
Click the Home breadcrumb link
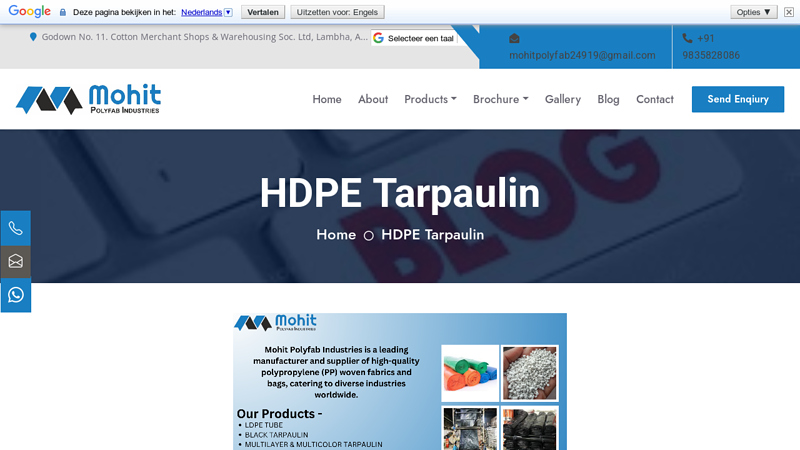coord(336,235)
